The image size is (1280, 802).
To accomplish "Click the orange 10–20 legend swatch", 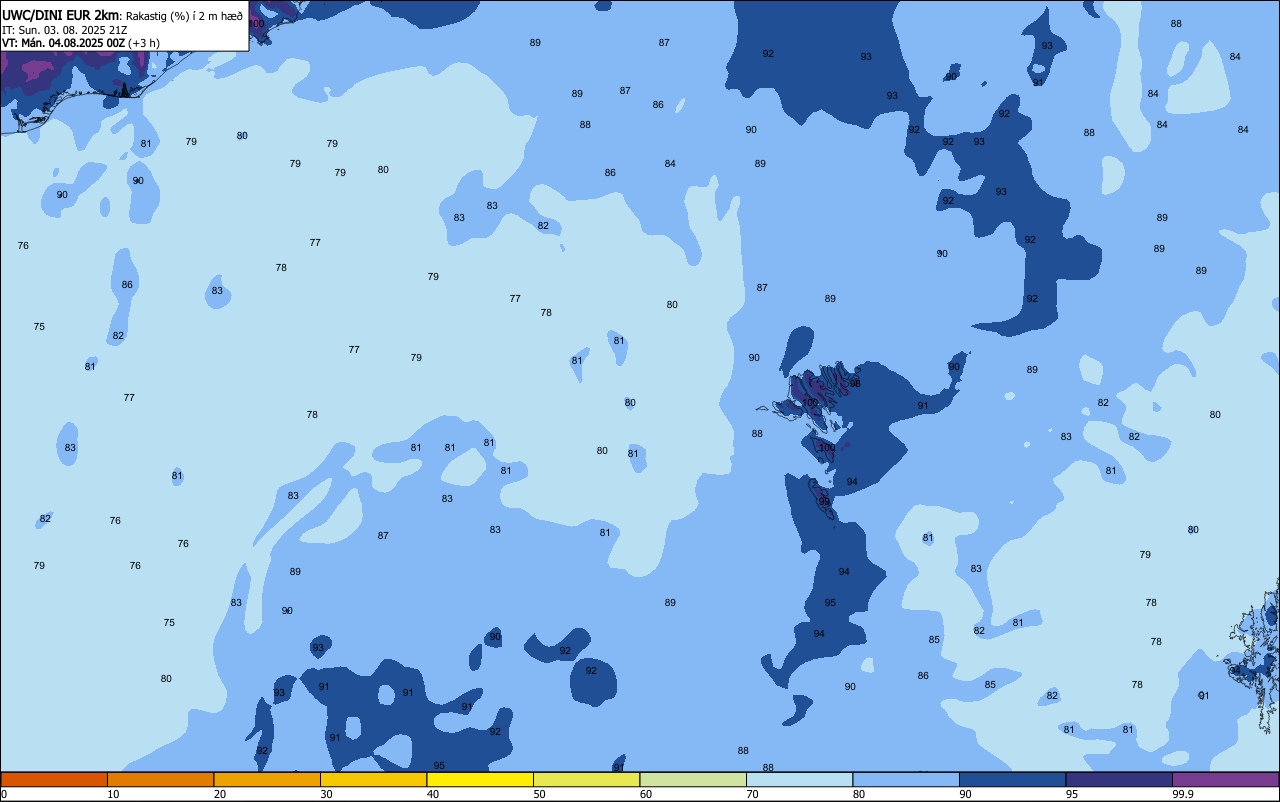I will tap(160, 779).
